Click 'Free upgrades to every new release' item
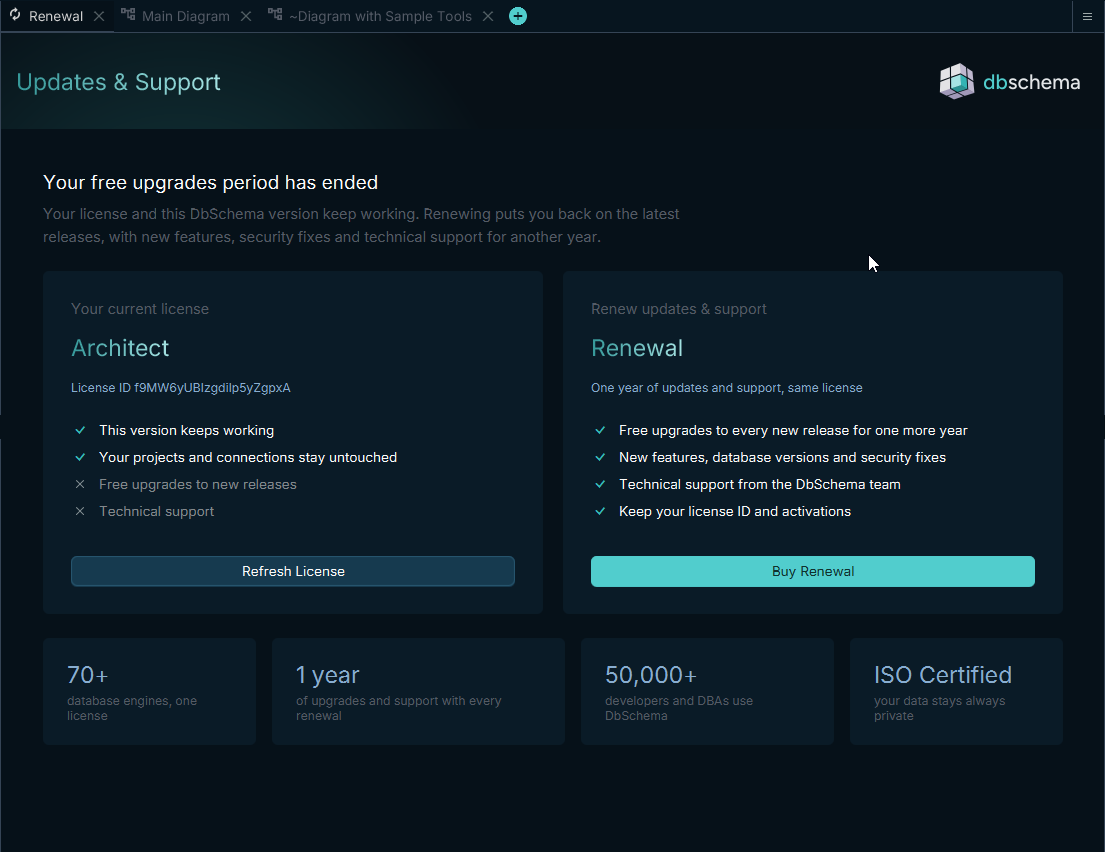The image size is (1105, 852). coord(793,431)
